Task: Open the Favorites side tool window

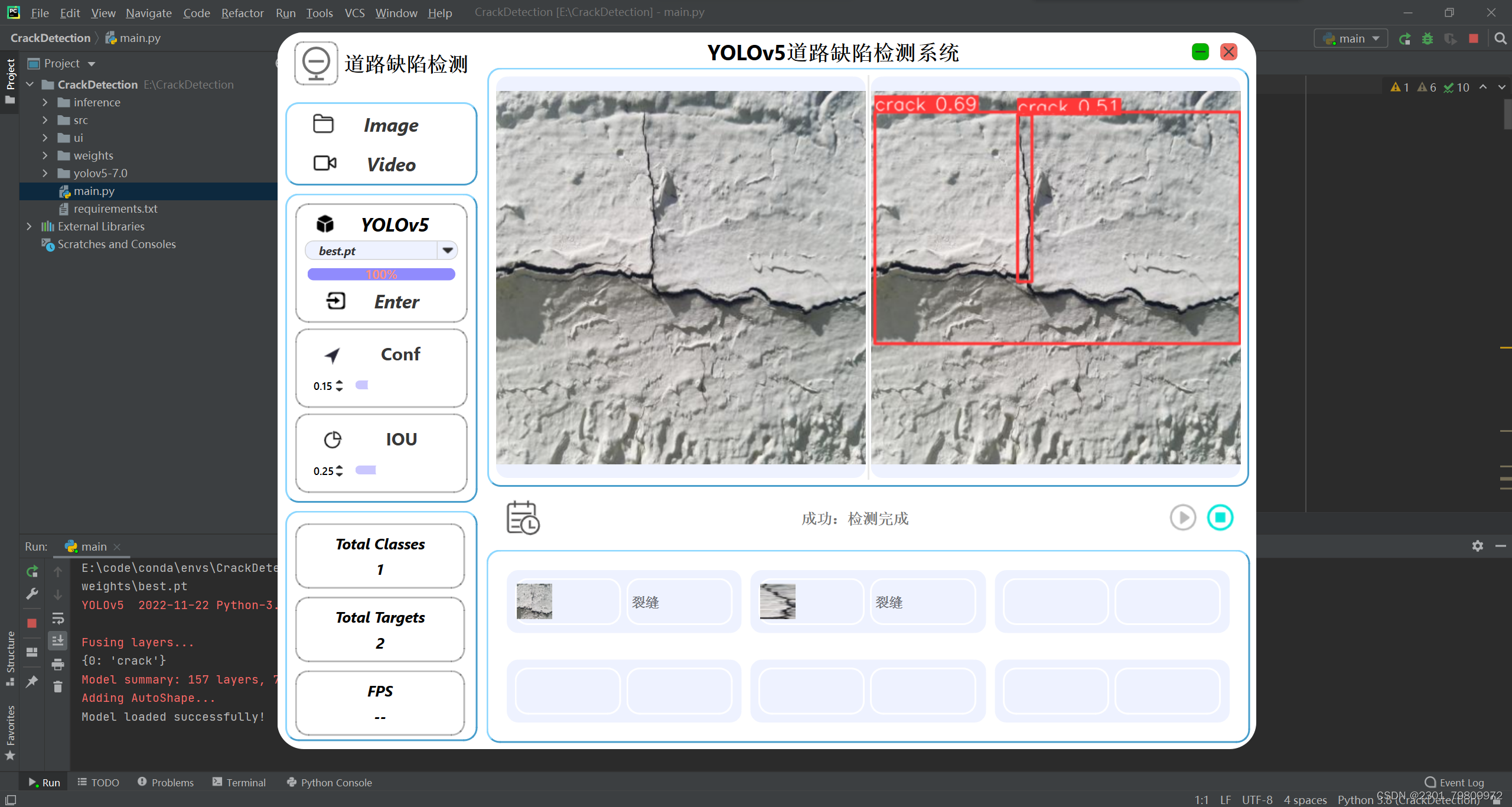Action: coord(10,732)
